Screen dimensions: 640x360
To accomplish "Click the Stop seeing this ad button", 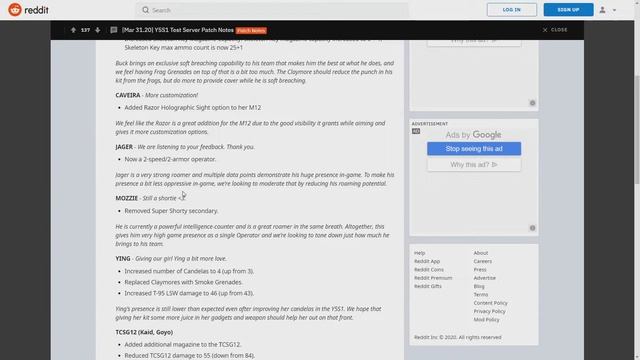I will click(474, 149).
